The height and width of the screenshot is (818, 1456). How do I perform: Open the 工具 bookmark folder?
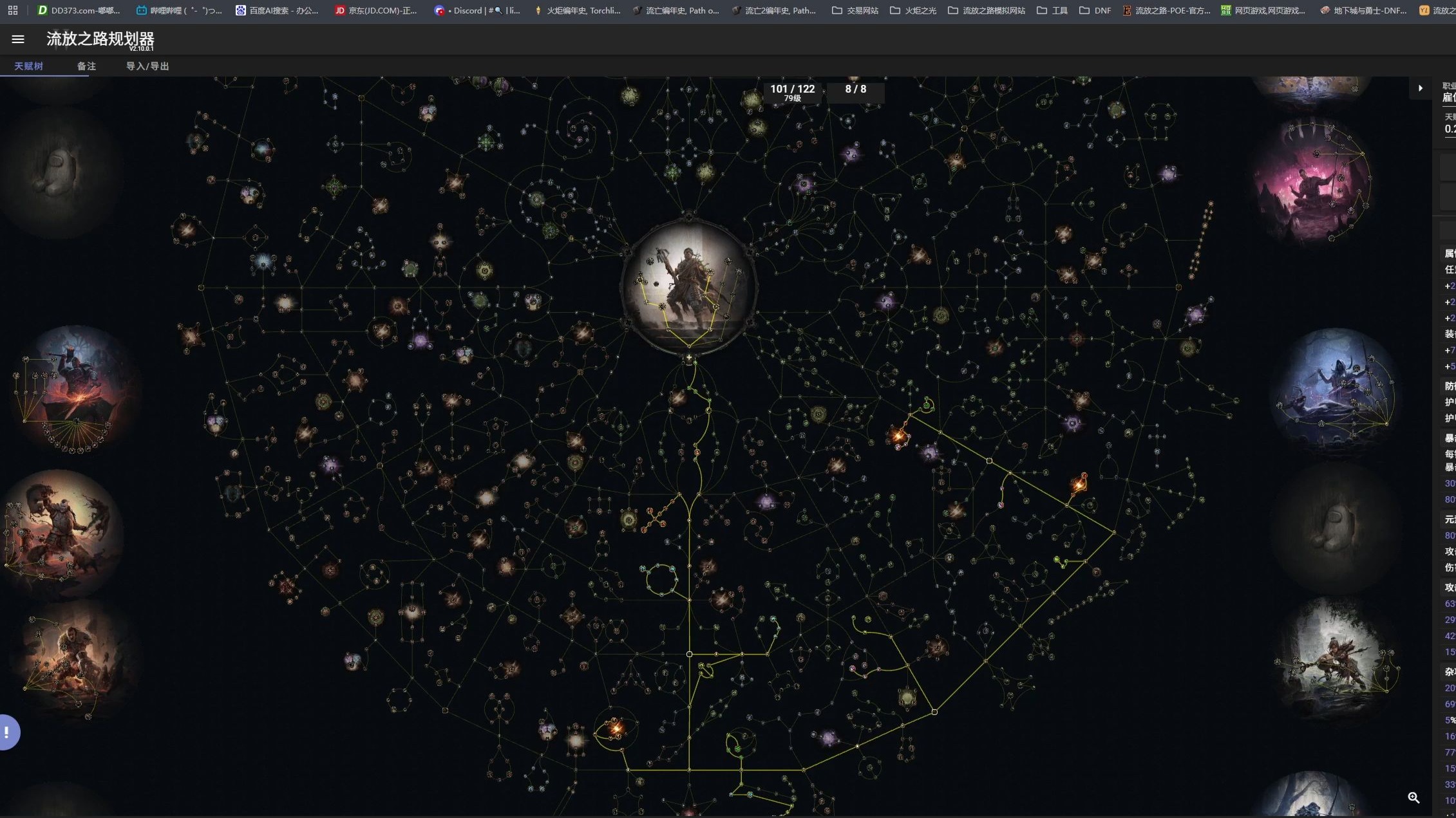click(x=1052, y=10)
